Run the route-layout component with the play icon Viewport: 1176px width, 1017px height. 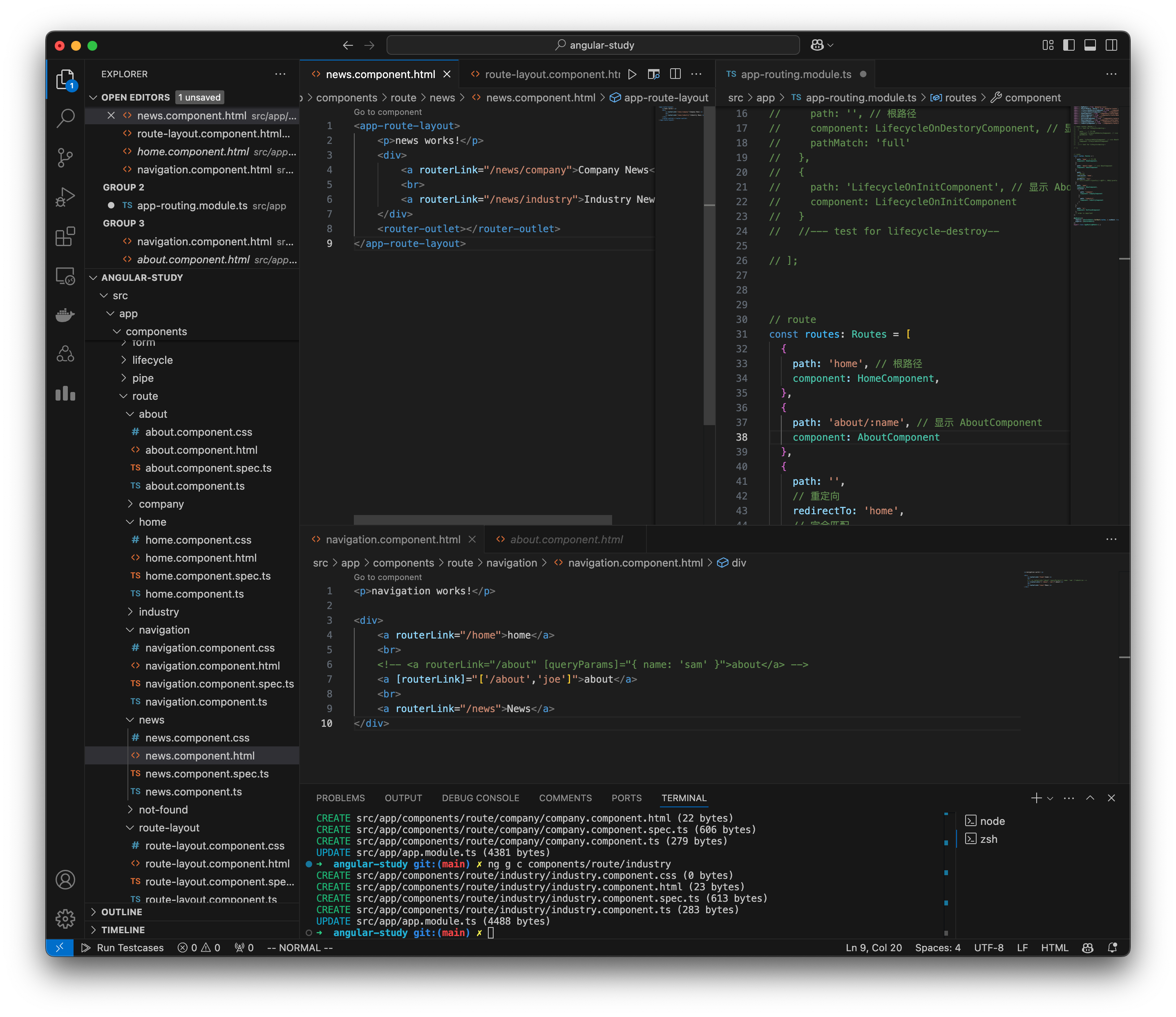632,74
